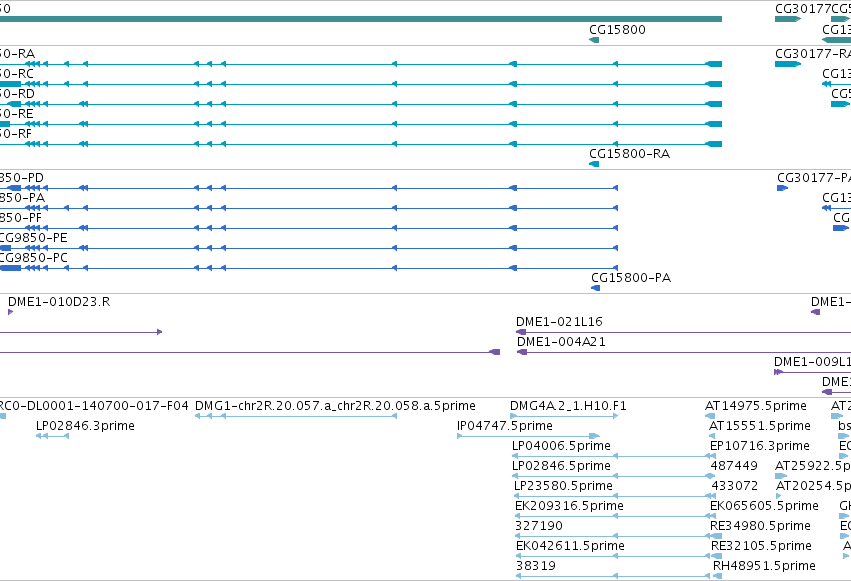851x581 pixels.
Task: Click the RH48951.5prime label
Action: coord(764,566)
